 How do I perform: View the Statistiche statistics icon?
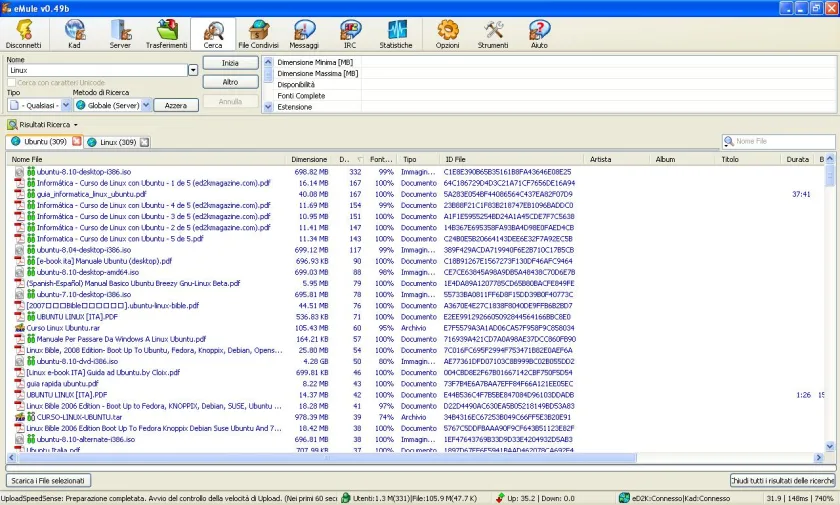click(396, 34)
